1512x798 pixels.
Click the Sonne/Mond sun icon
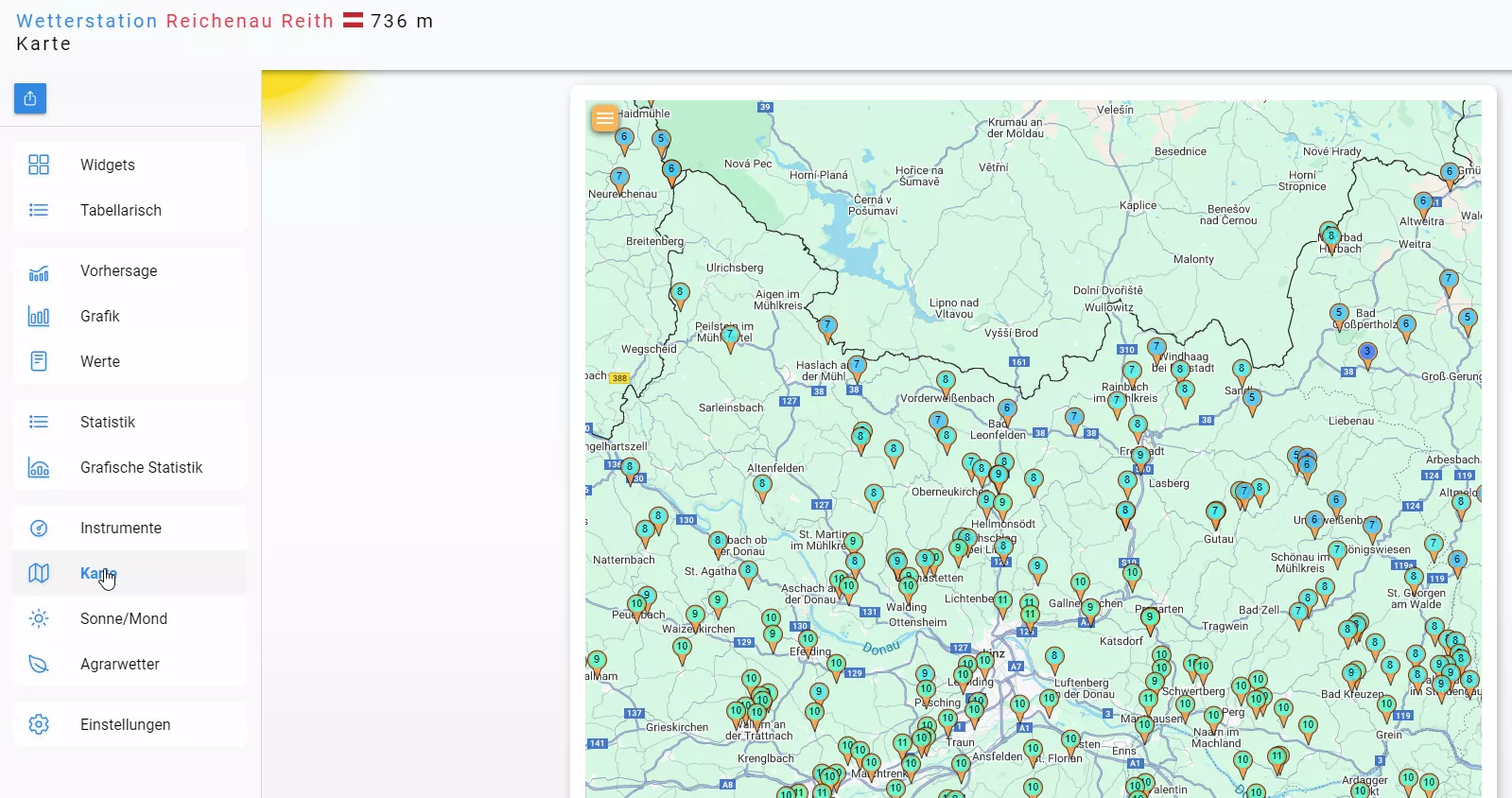[39, 618]
